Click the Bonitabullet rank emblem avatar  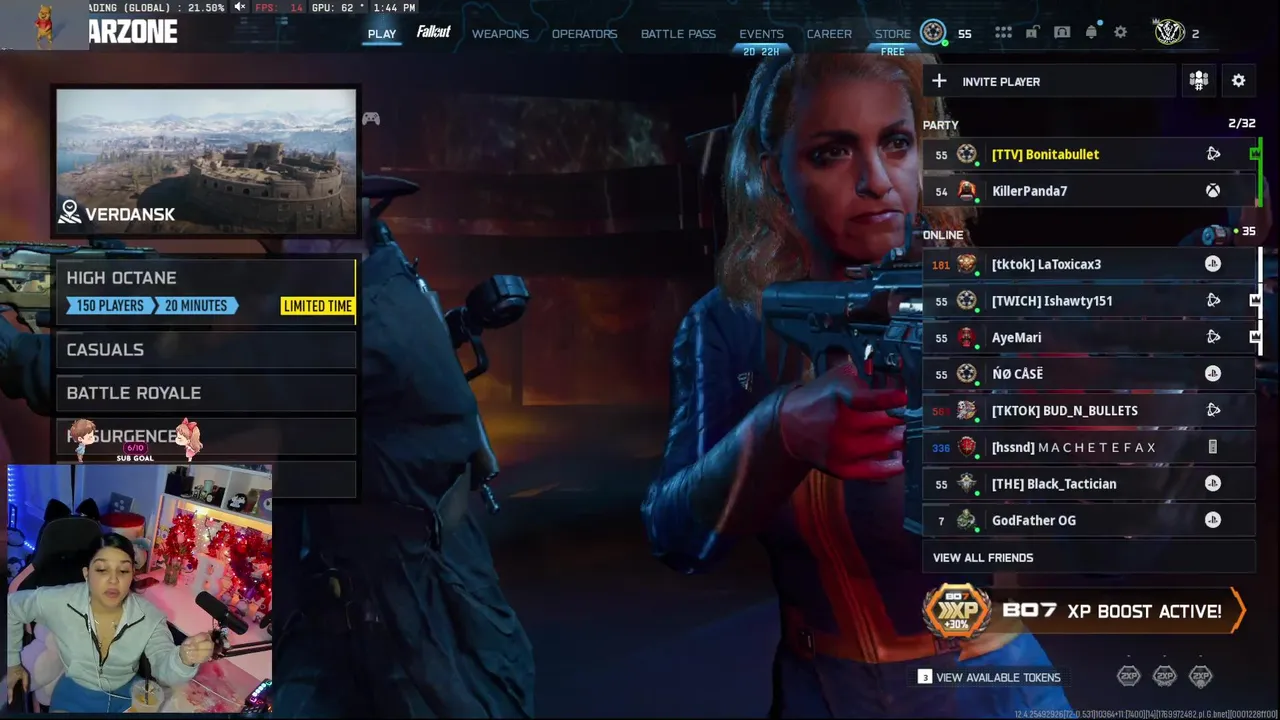pos(966,154)
